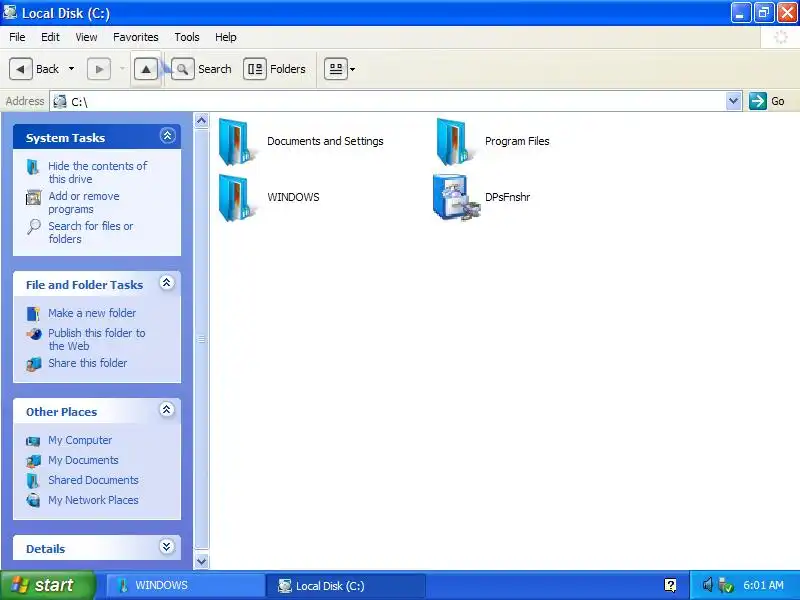This screenshot has width=800, height=600.
Task: Open the File menu
Action: coord(17,37)
